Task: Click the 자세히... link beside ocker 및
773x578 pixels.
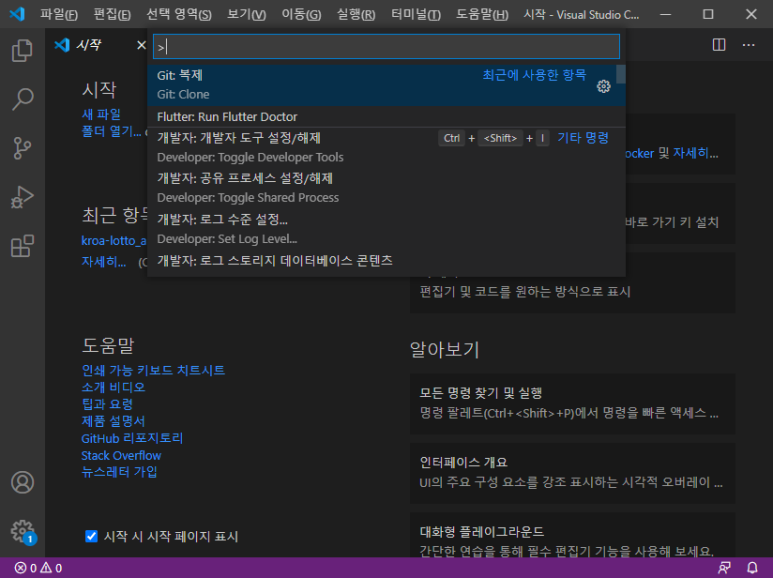Action: click(x=695, y=153)
